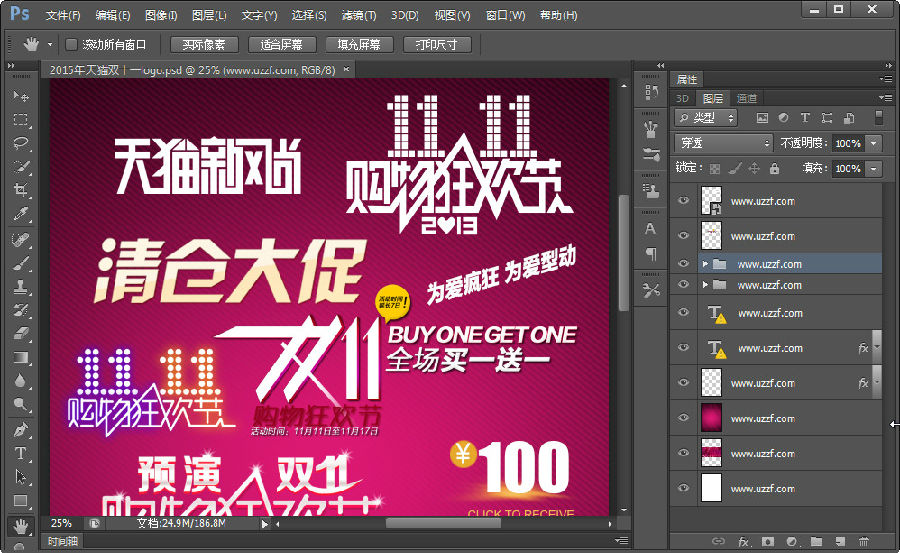Image resolution: width=900 pixels, height=553 pixels.
Task: Hide the highlighted folder group layer
Action: click(683, 263)
